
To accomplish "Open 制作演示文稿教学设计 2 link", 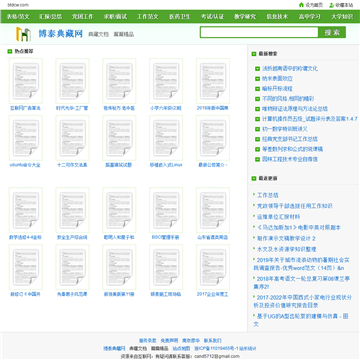I will [x=286, y=238].
